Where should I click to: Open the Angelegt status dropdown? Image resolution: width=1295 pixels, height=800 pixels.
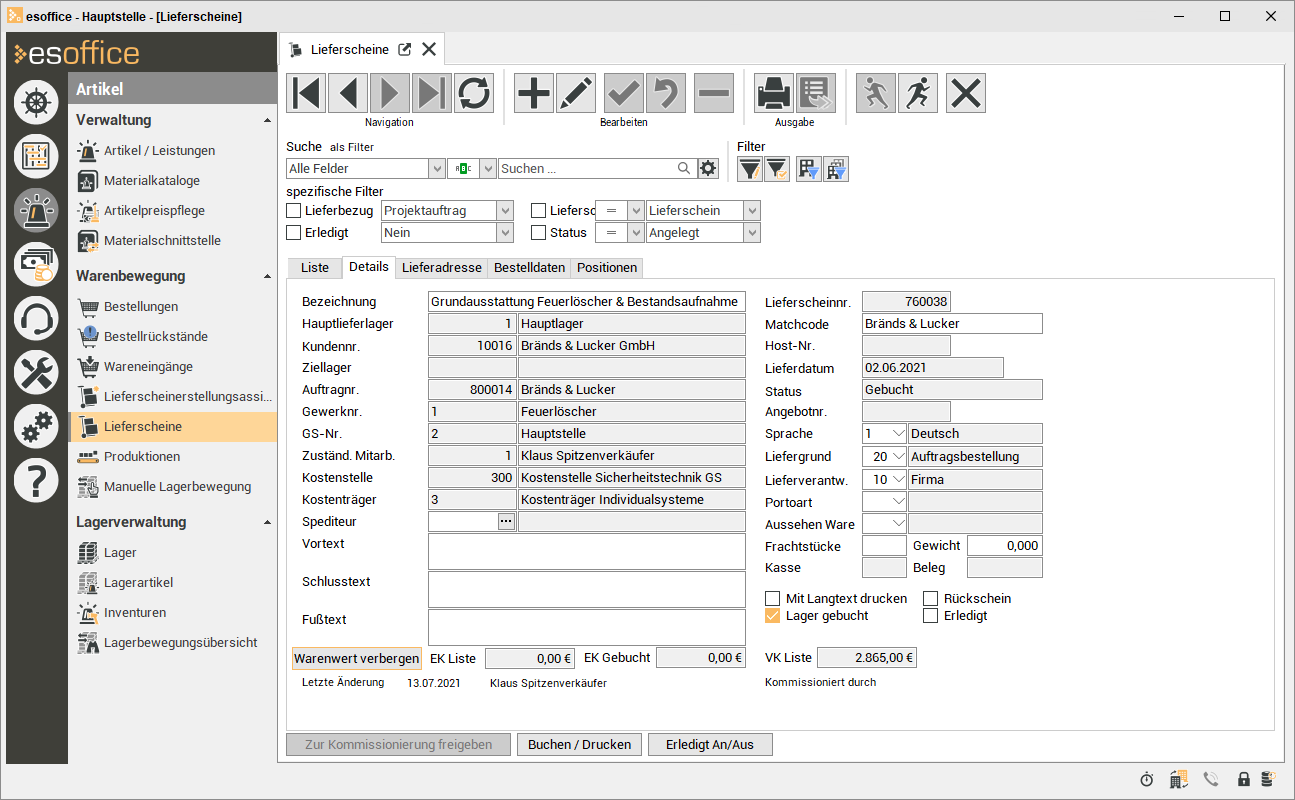point(752,233)
